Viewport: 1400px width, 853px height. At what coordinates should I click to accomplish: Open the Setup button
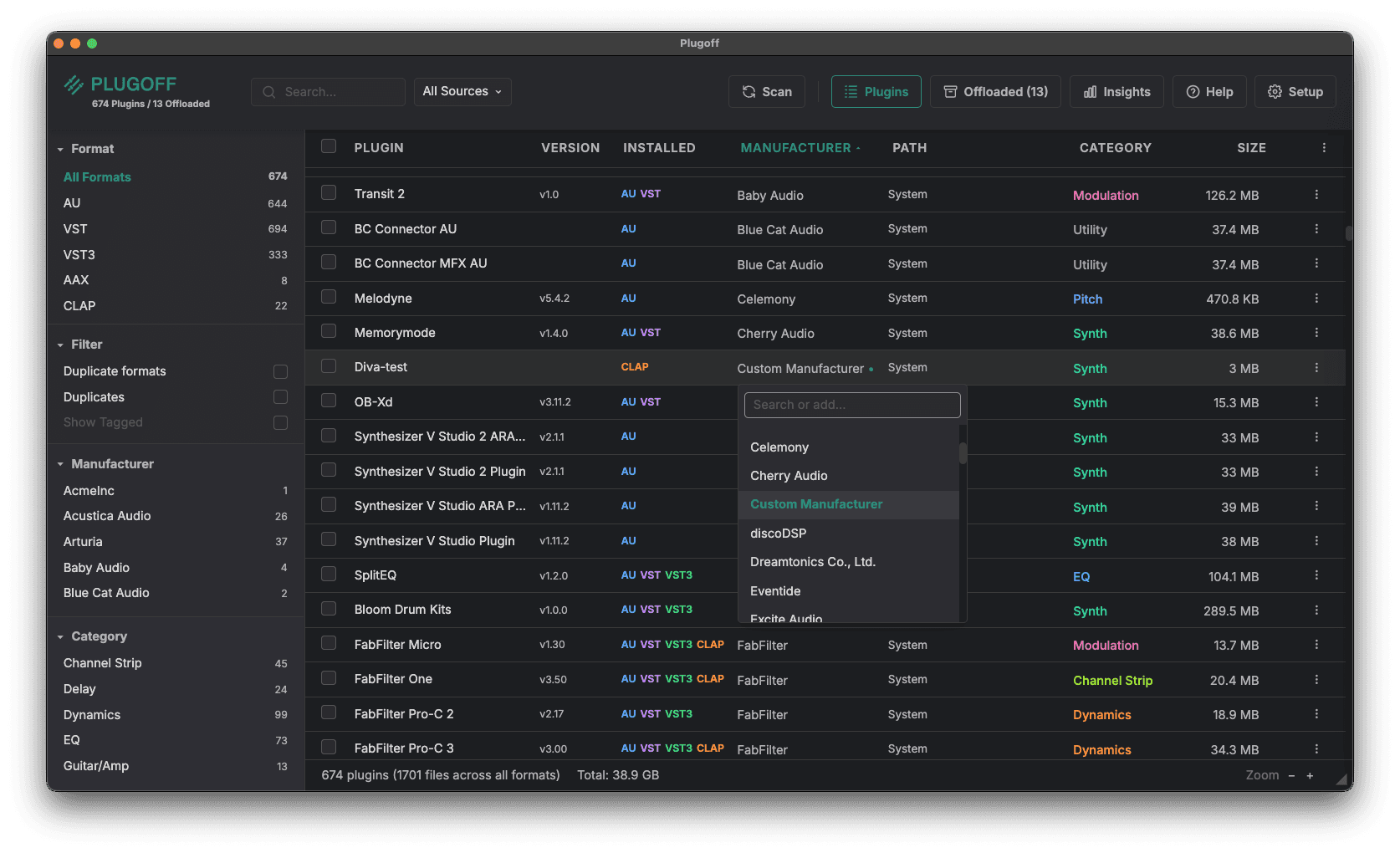tap(1295, 92)
